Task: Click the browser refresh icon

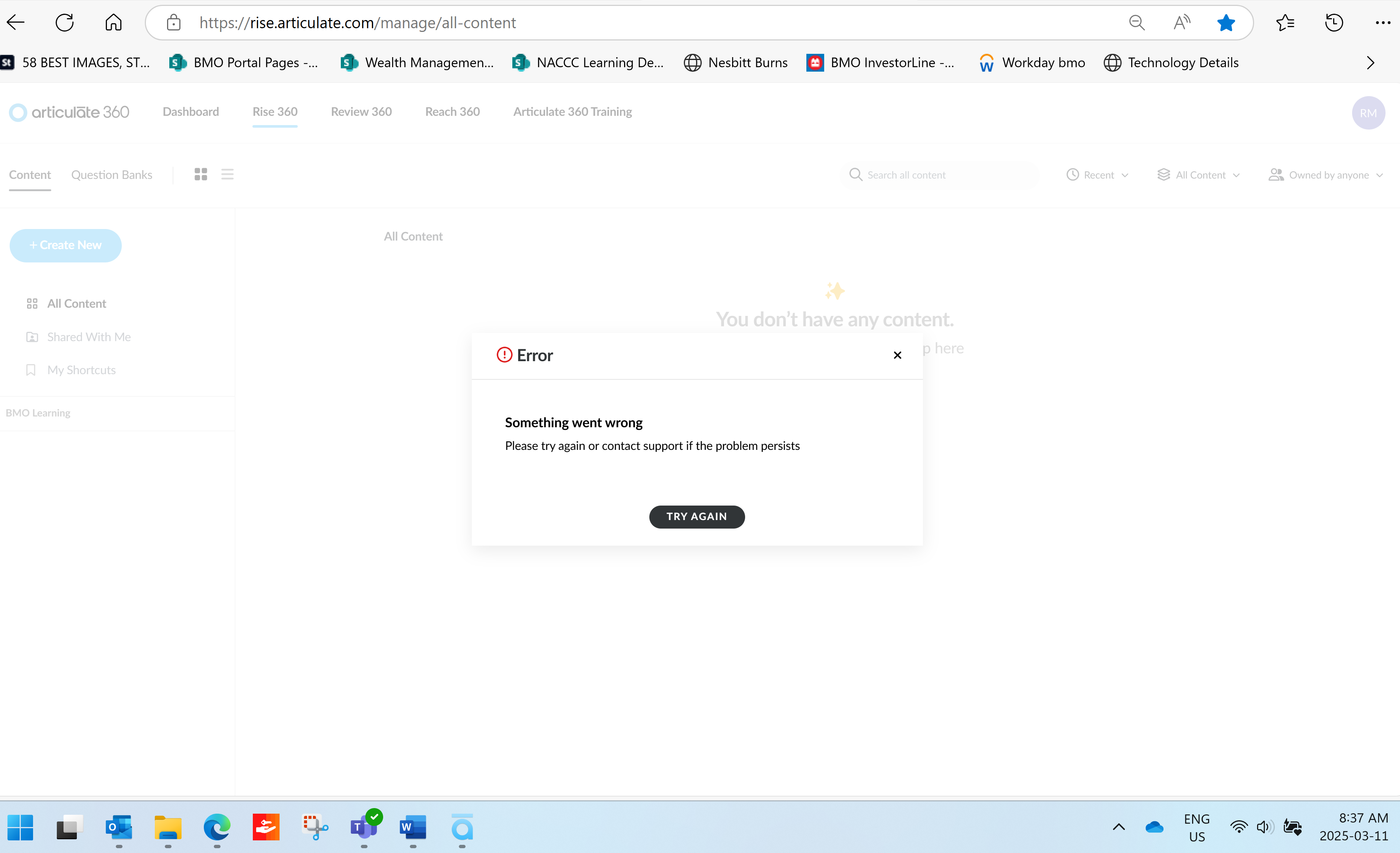Action: [x=65, y=23]
